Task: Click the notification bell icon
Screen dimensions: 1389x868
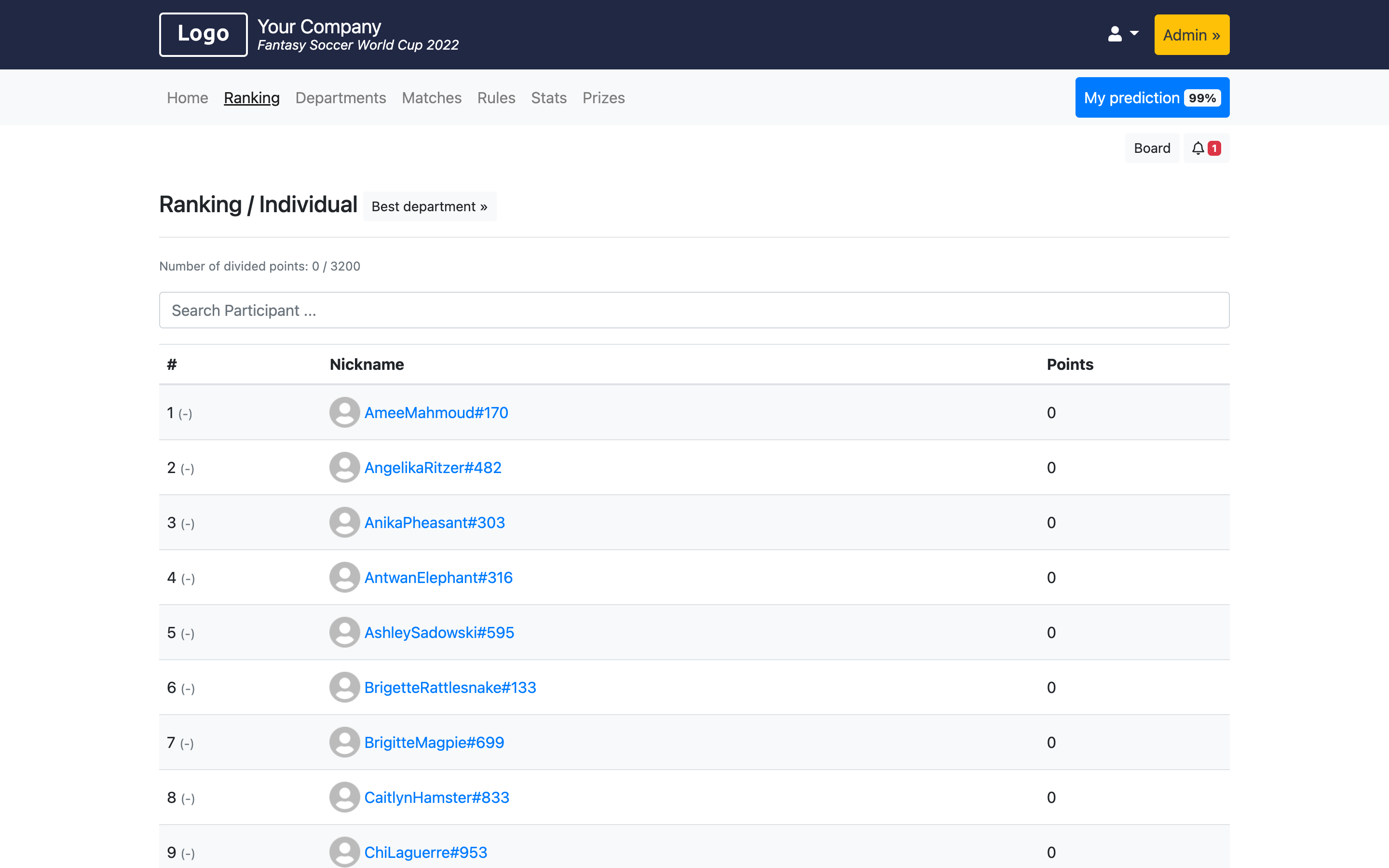Action: click(x=1198, y=148)
